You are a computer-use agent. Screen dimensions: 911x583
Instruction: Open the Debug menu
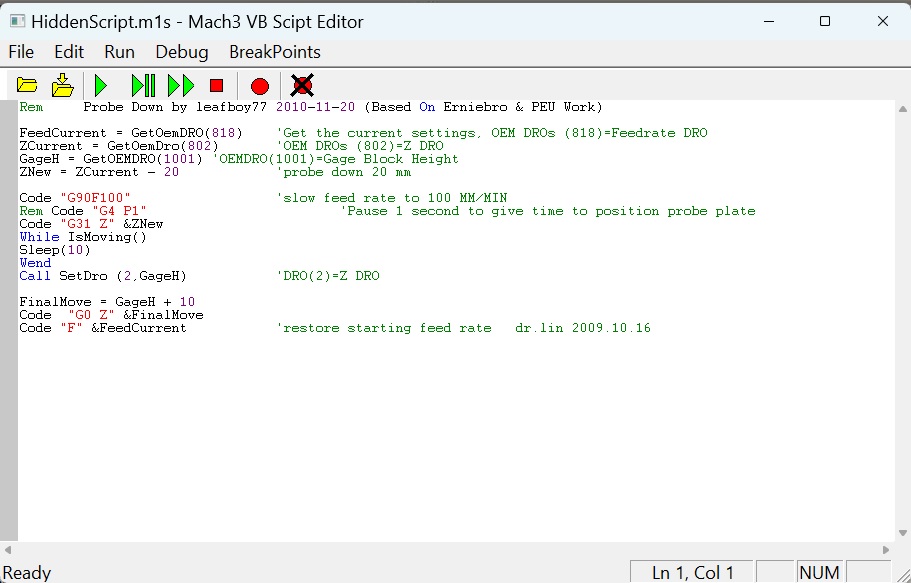click(182, 52)
